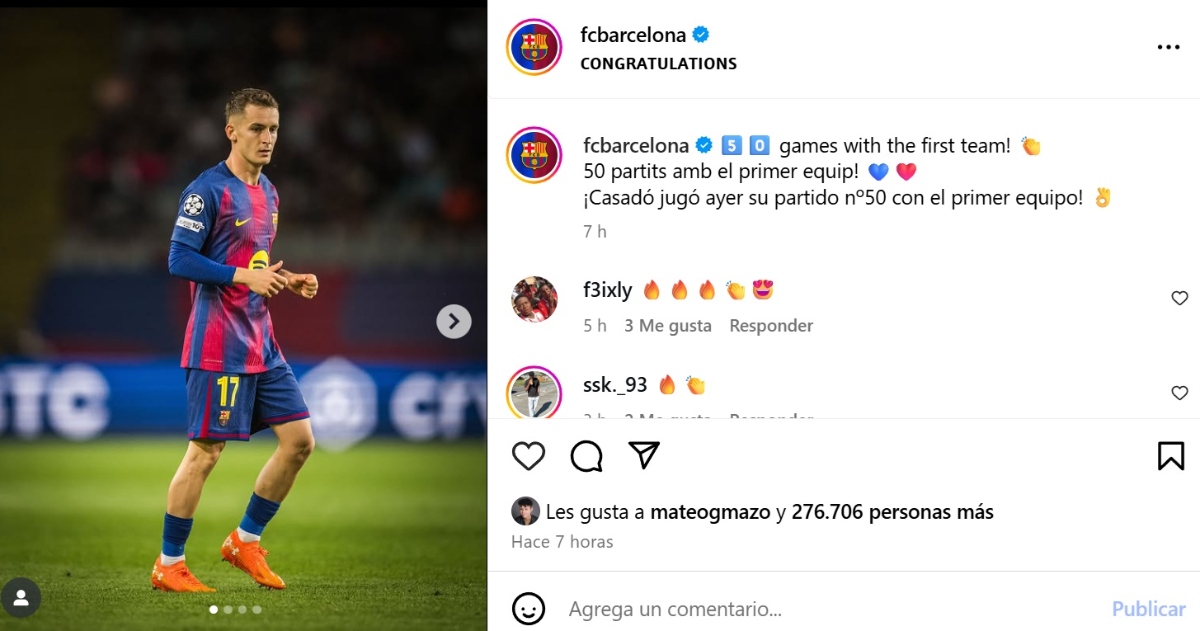Like the post with the heart icon

coord(528,456)
